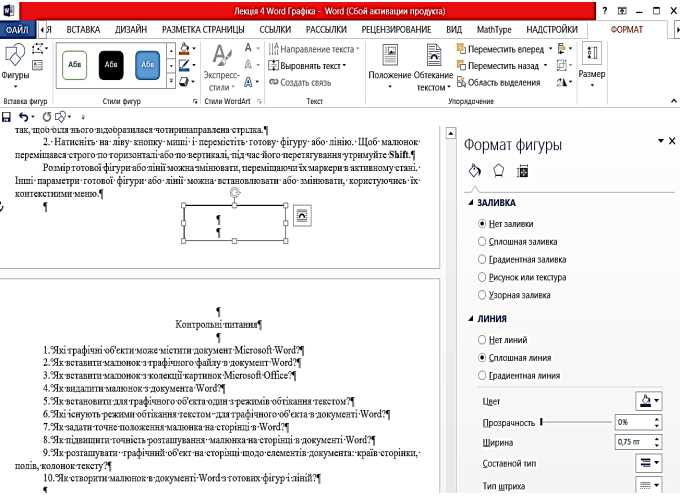Click the Edit Shape icon beside Фигуры
Image resolution: width=689 pixels, height=498 pixels.
tap(40, 49)
